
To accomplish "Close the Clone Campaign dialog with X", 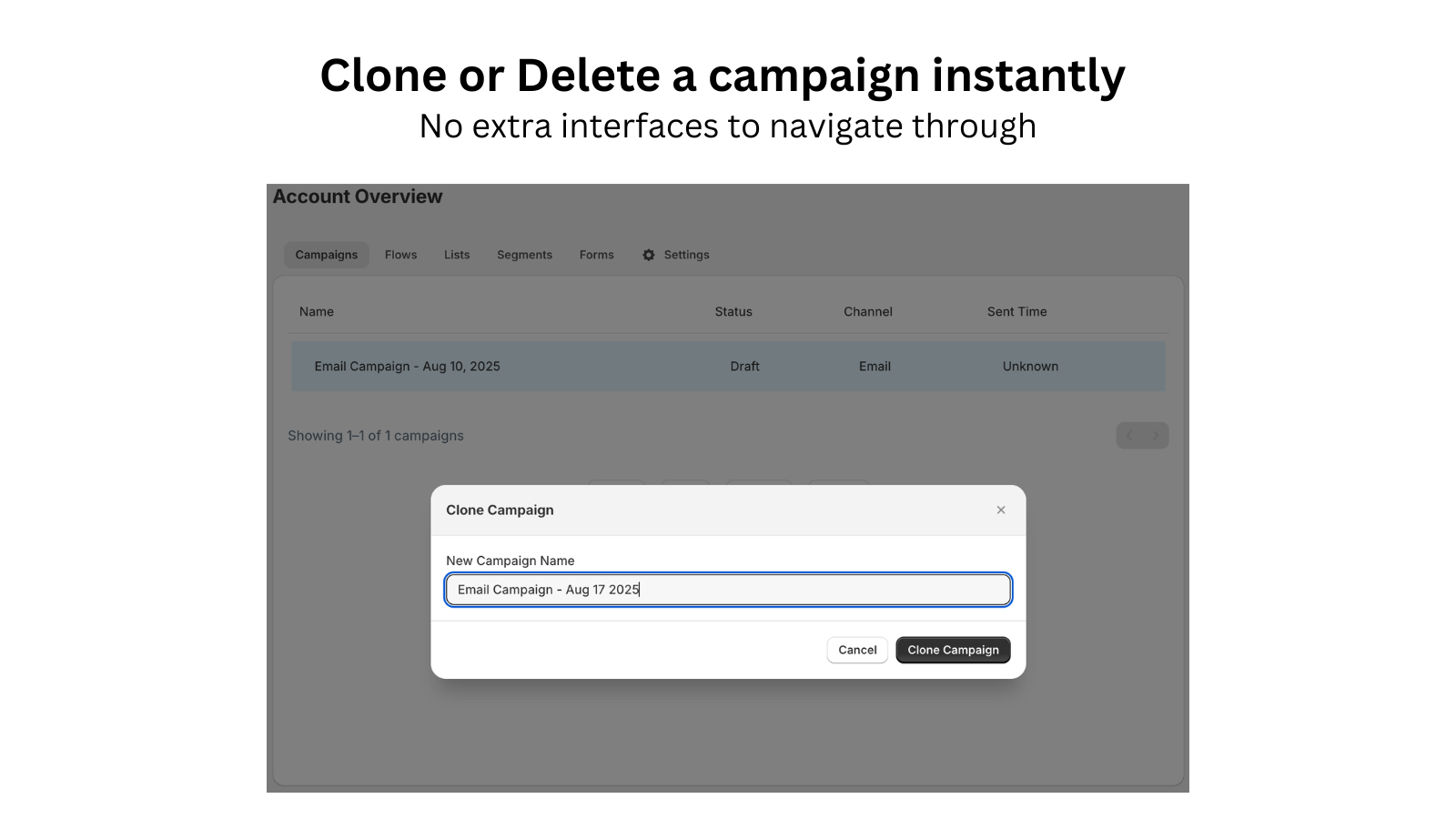I will 1000,510.
